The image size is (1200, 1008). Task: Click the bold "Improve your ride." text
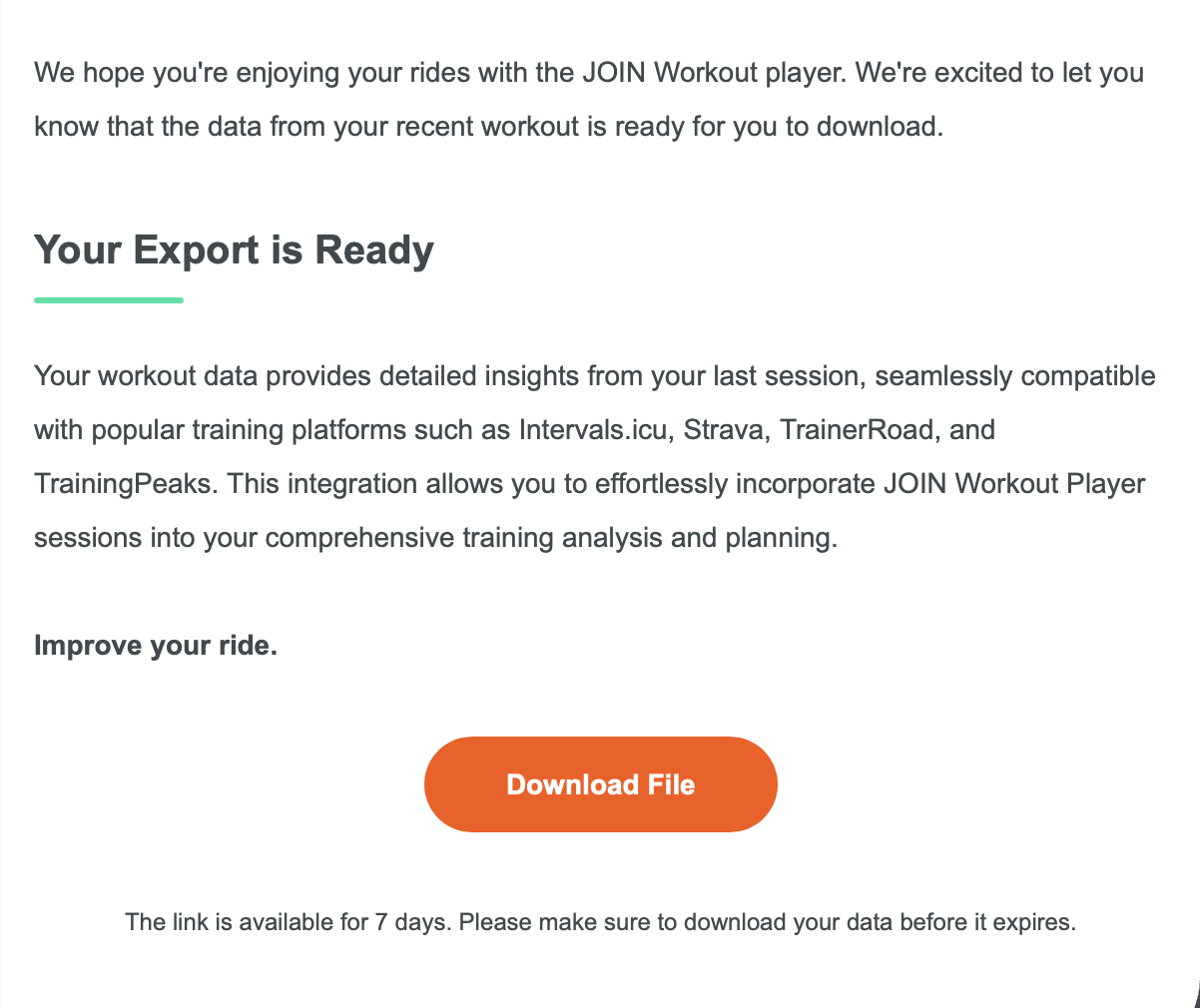point(156,646)
